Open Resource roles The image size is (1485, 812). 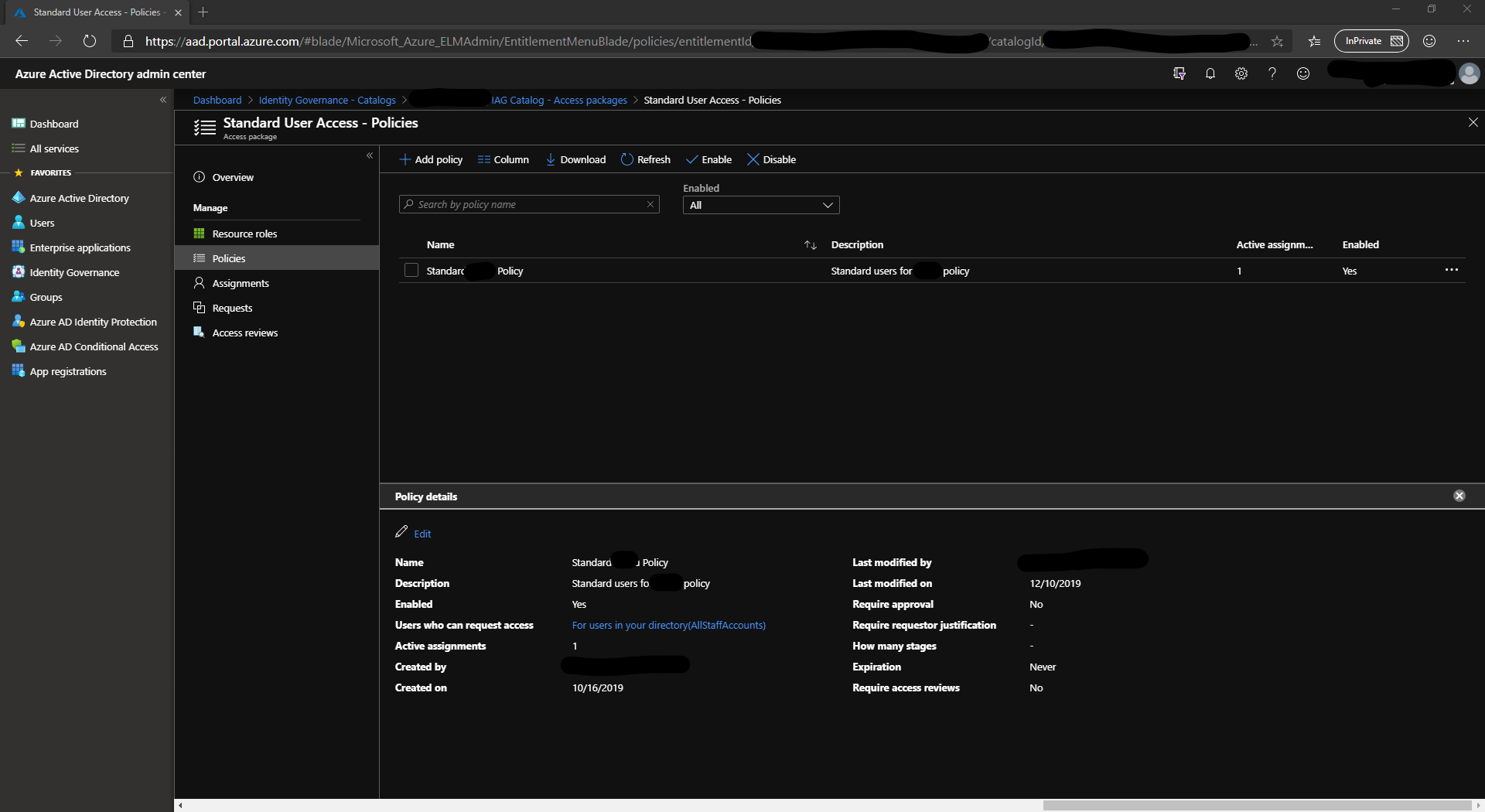click(x=244, y=234)
